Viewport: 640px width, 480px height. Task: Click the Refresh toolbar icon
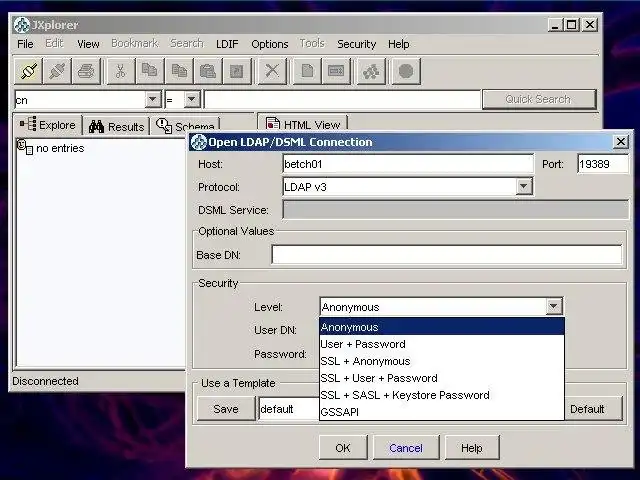click(371, 71)
